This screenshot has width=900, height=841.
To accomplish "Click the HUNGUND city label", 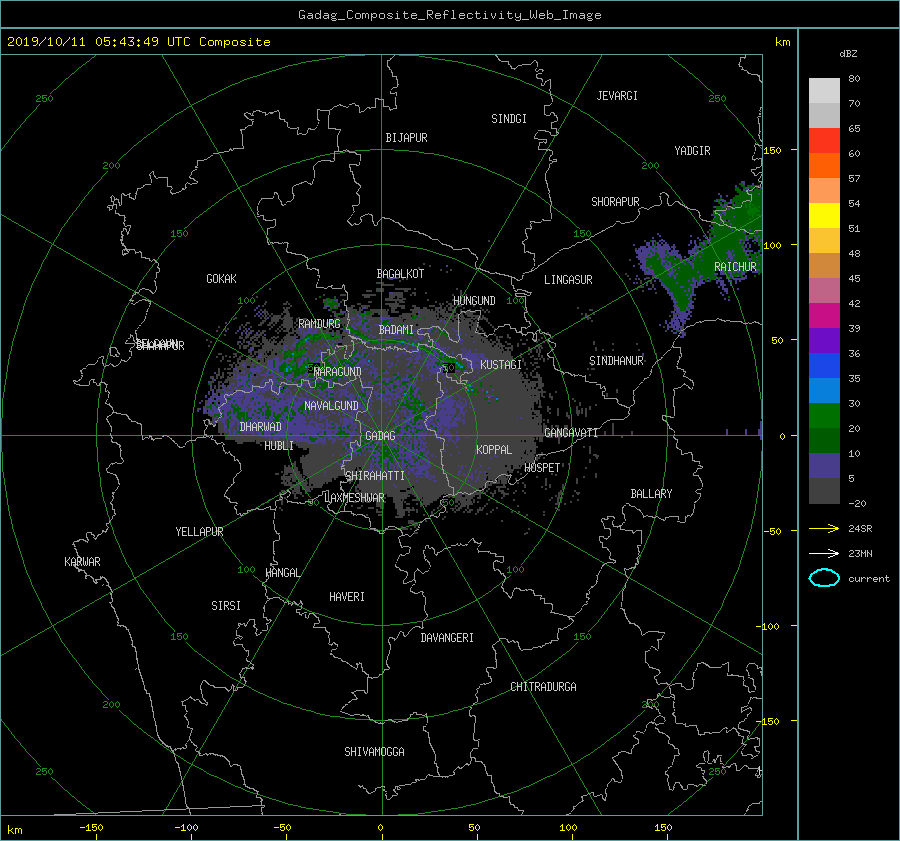I will [x=474, y=301].
